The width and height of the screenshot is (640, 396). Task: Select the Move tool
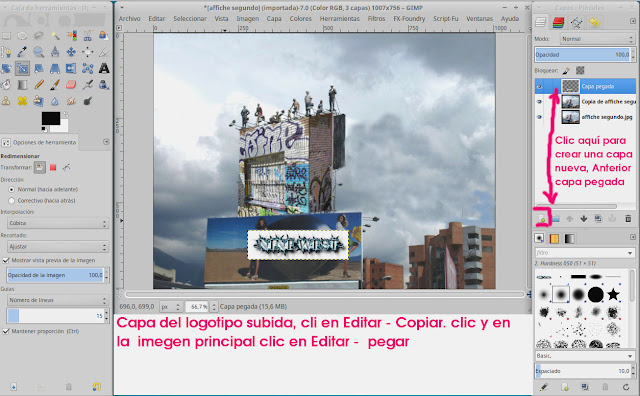71,52
